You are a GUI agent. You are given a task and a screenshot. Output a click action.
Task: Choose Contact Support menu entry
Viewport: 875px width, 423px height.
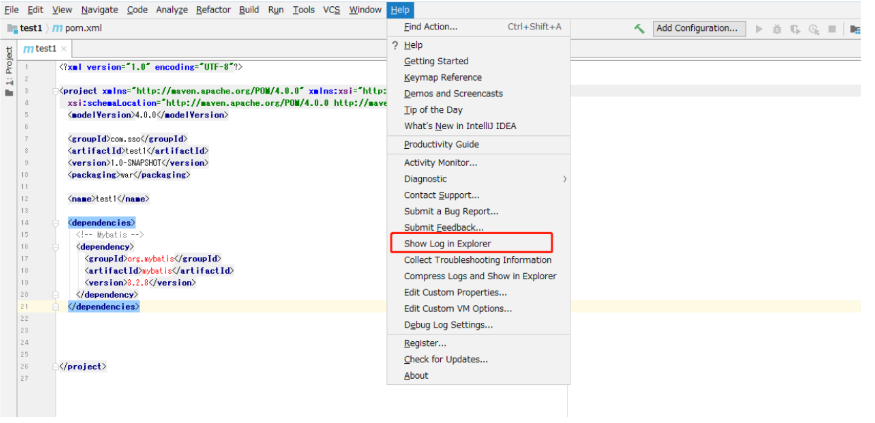point(479,195)
